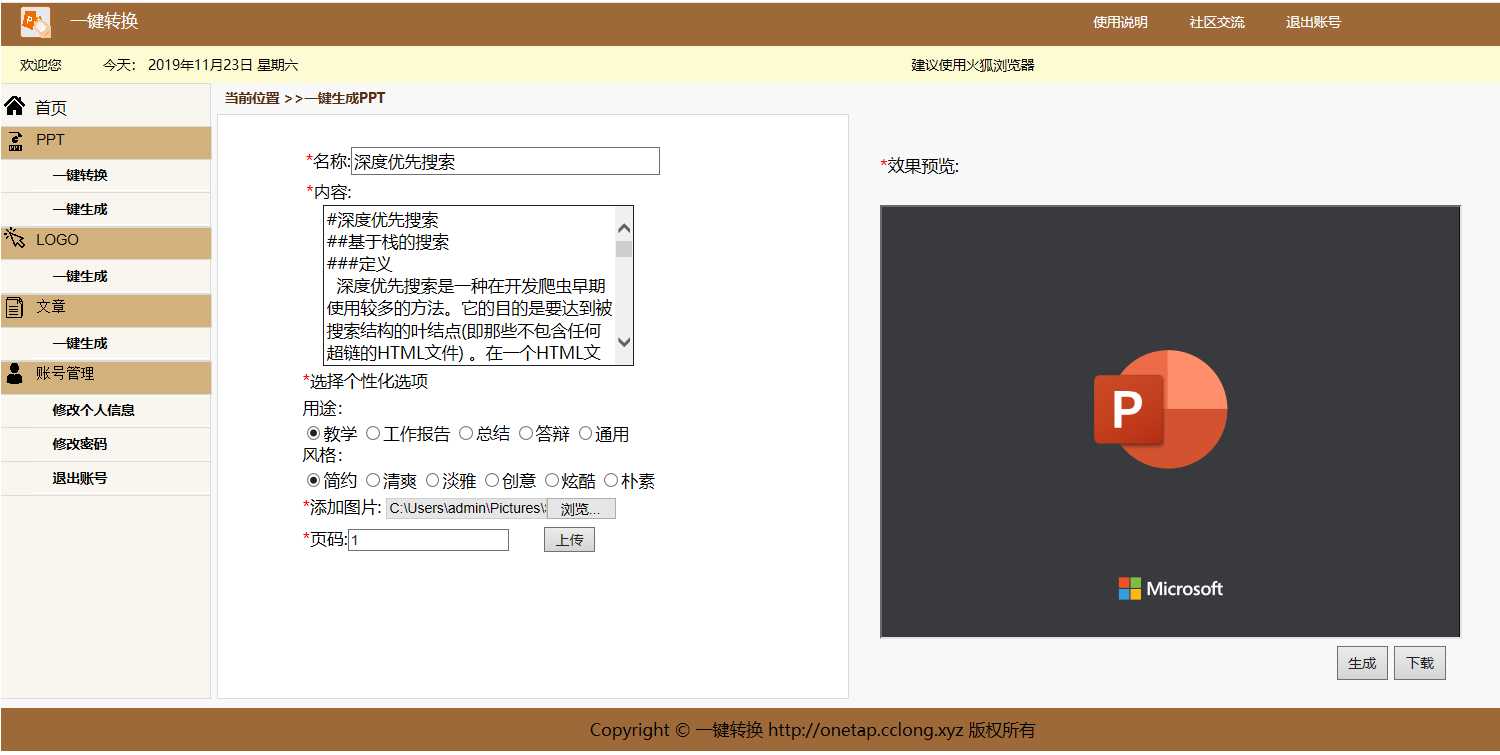Open 首页 in the sidebar

(x=51, y=108)
